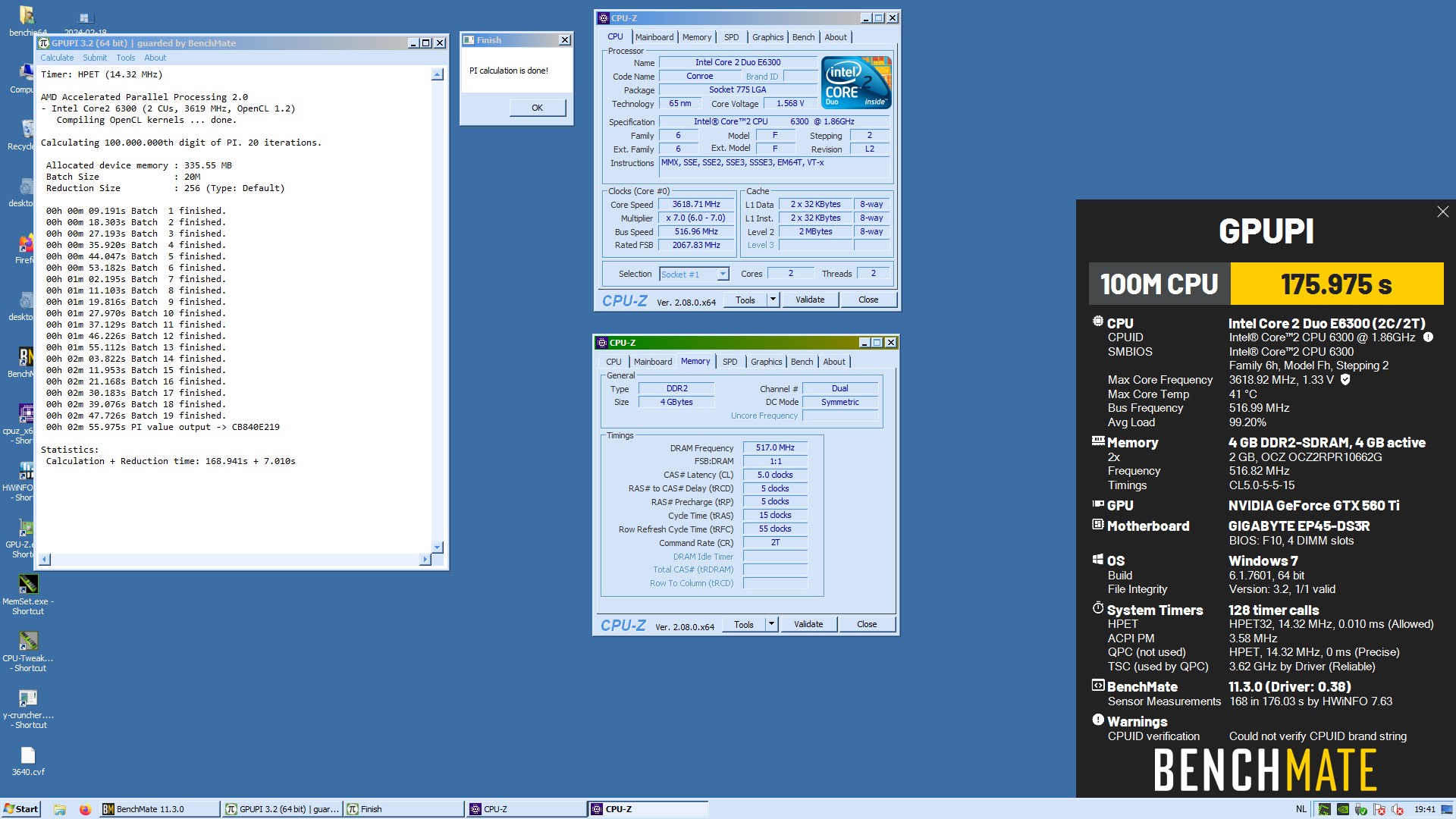Screen dimensions: 1456x819
Task: Click the DRAM Frequency value 517.0 MHz
Action: (775, 447)
